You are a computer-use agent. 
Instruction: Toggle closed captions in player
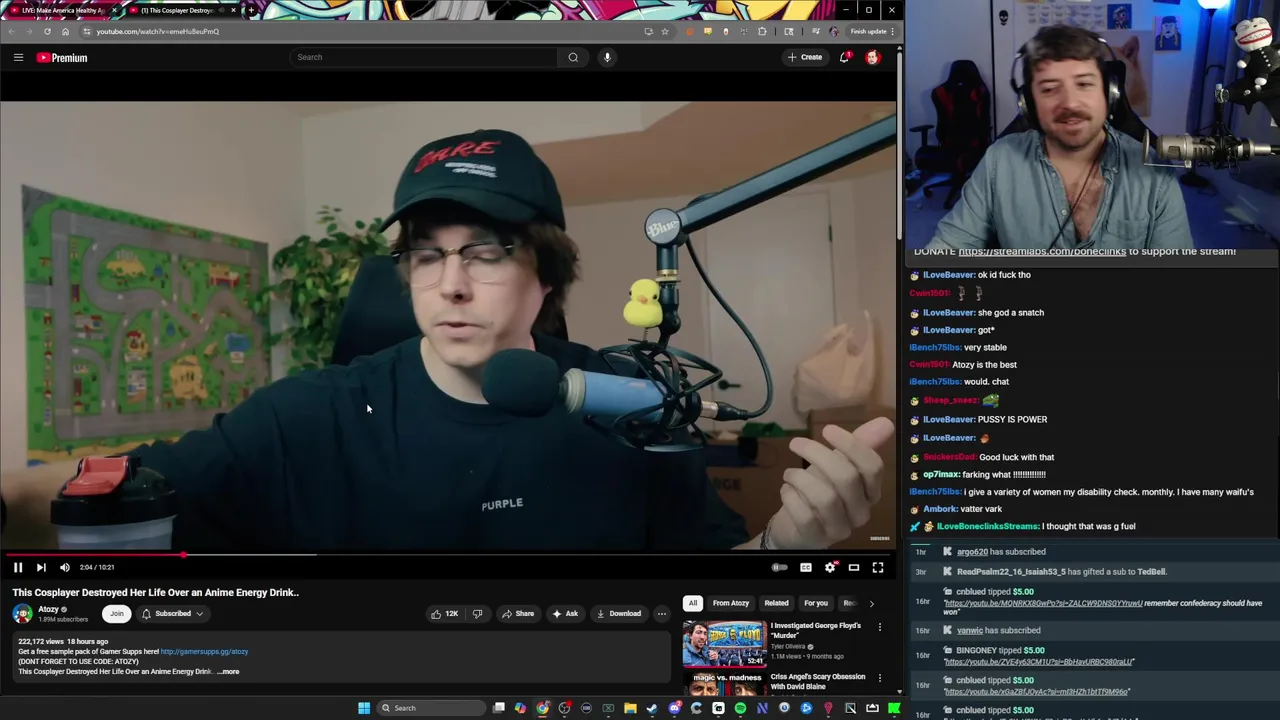pos(806,567)
